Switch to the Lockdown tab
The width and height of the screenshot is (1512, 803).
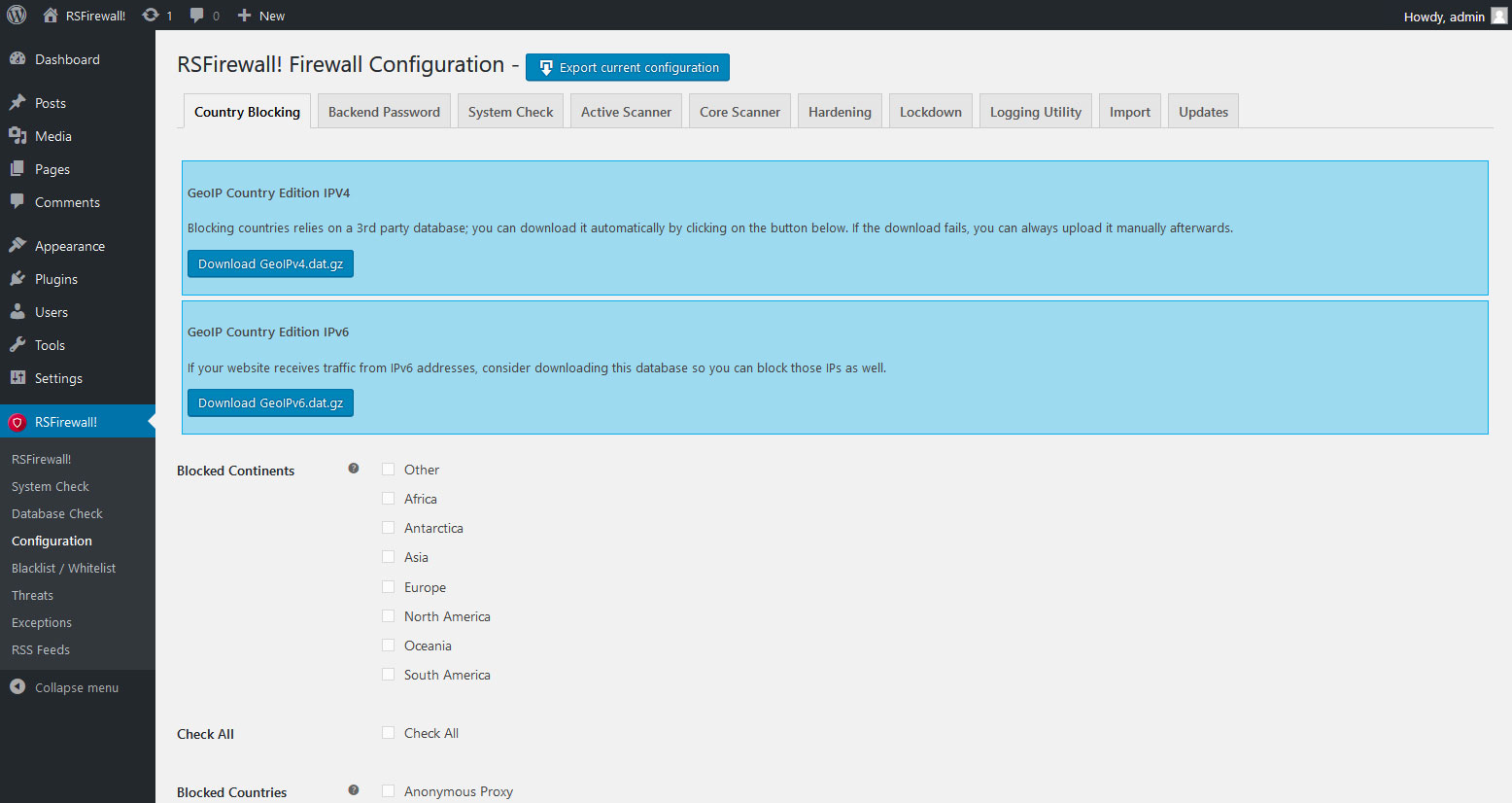(930, 112)
